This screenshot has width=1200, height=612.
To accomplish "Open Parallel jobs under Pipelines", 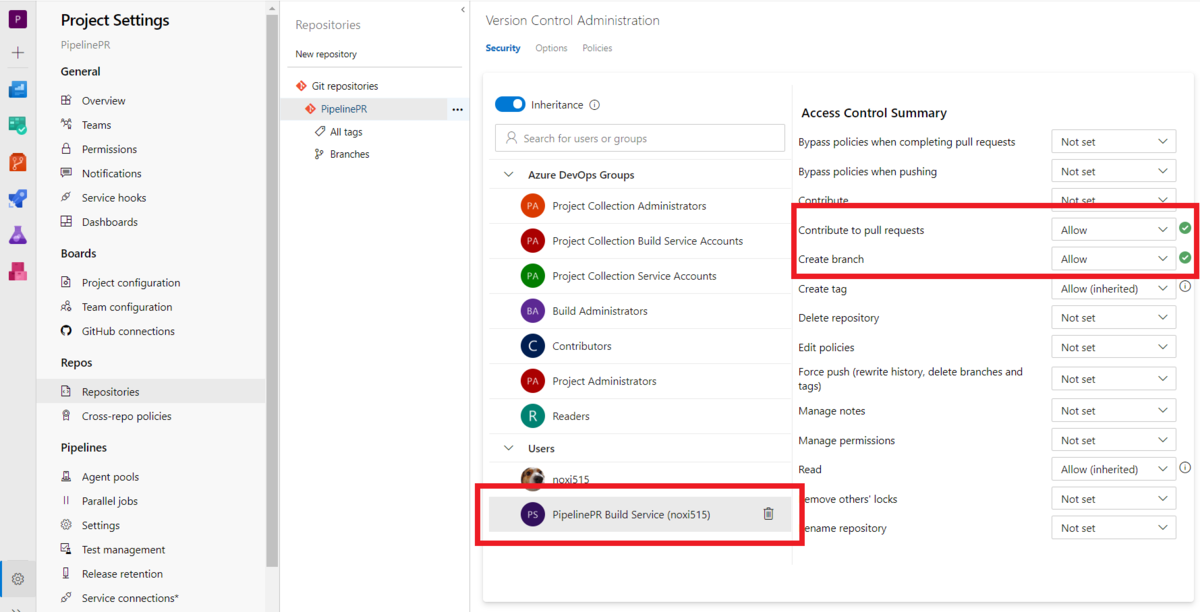I will [x=110, y=501].
